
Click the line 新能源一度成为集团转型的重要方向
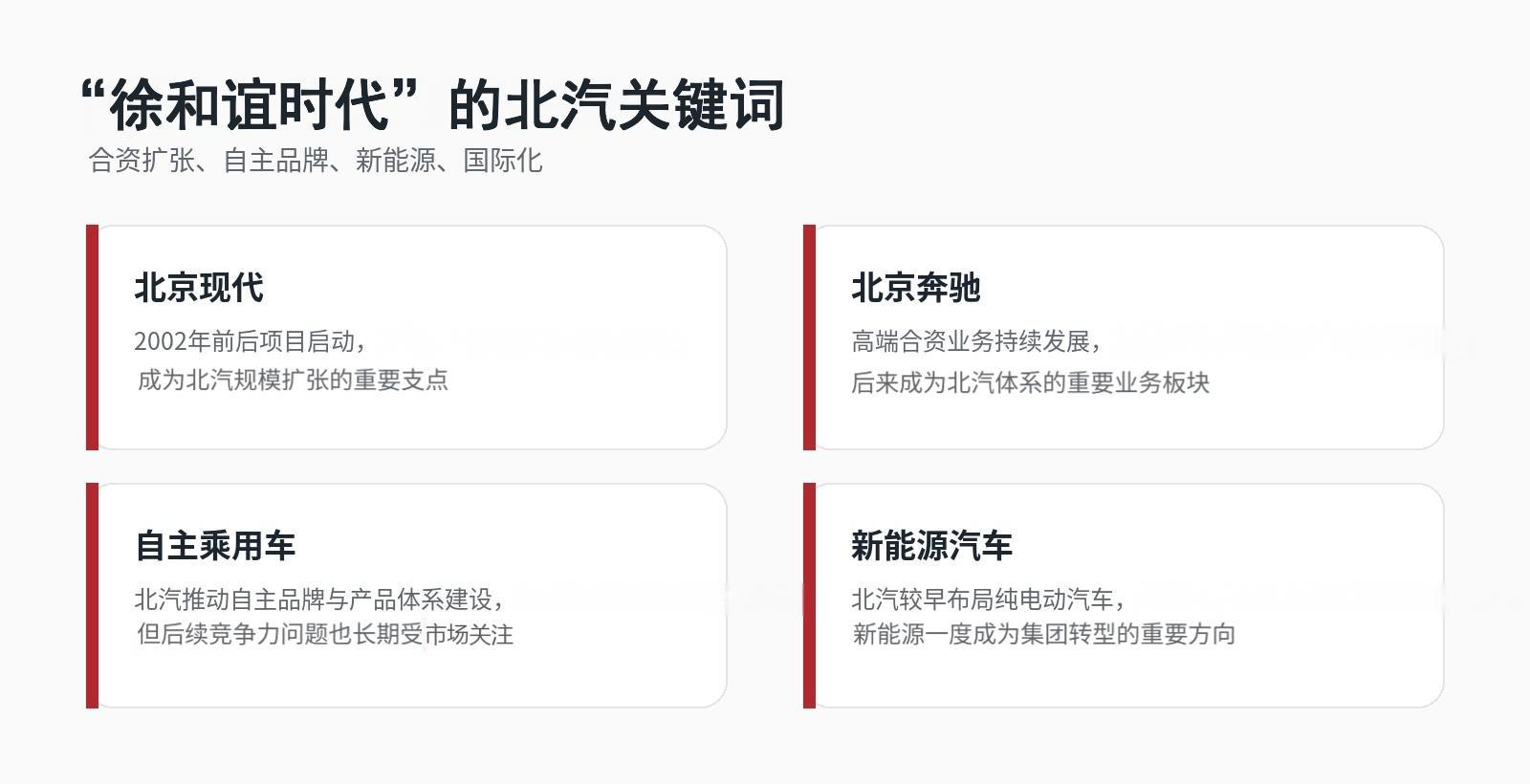click(1043, 634)
